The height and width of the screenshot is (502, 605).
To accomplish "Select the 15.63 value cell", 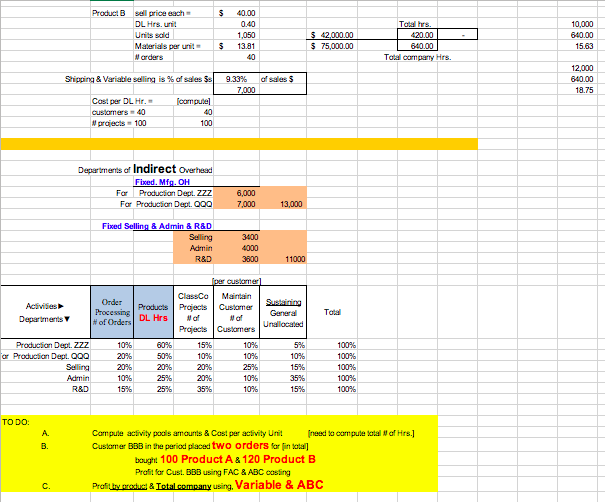I will 584,46.
